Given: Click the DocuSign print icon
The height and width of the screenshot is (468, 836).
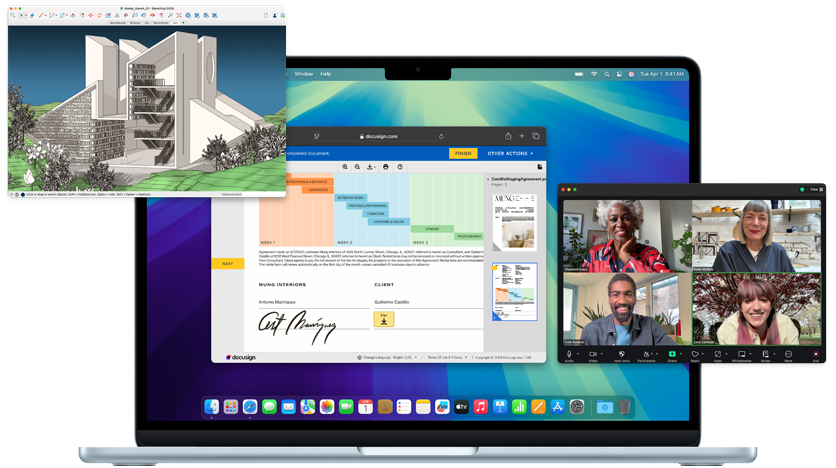Looking at the screenshot, I should [x=385, y=167].
